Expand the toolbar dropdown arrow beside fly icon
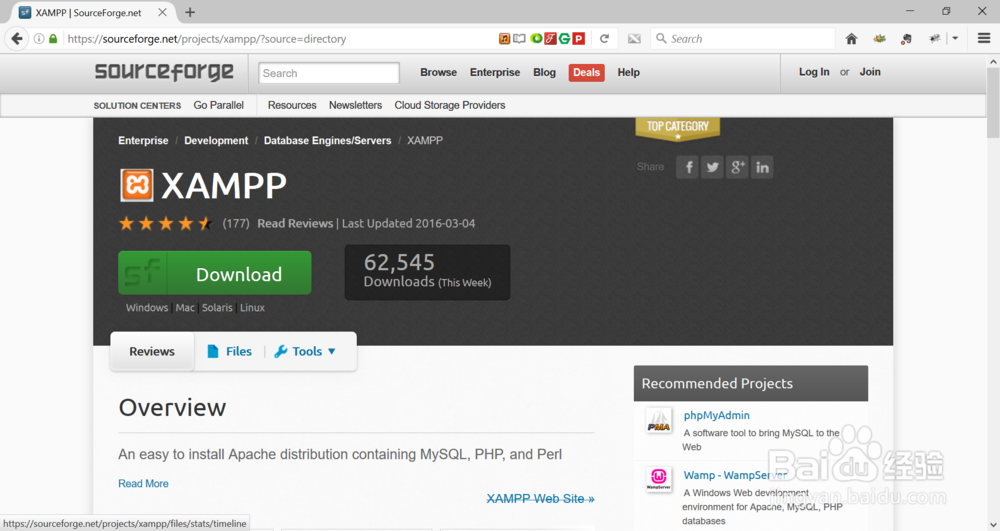This screenshot has width=1000, height=531. 955,39
